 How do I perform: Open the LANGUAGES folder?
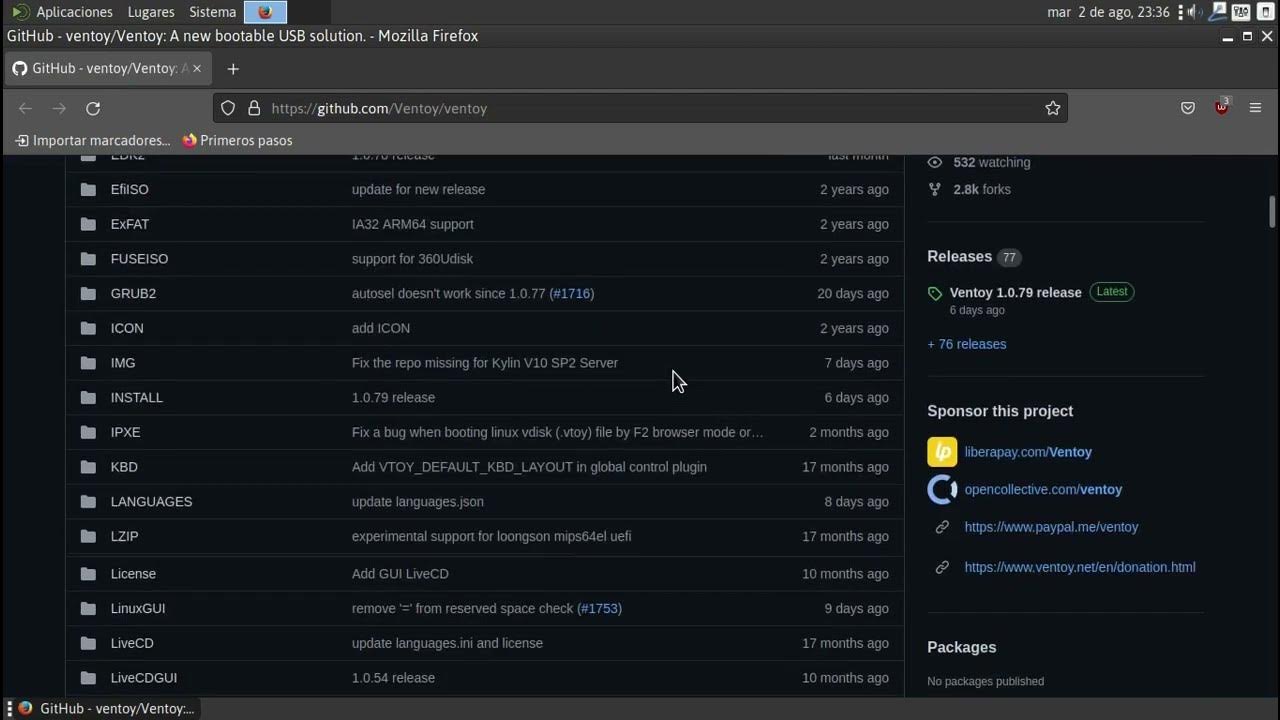tap(151, 502)
